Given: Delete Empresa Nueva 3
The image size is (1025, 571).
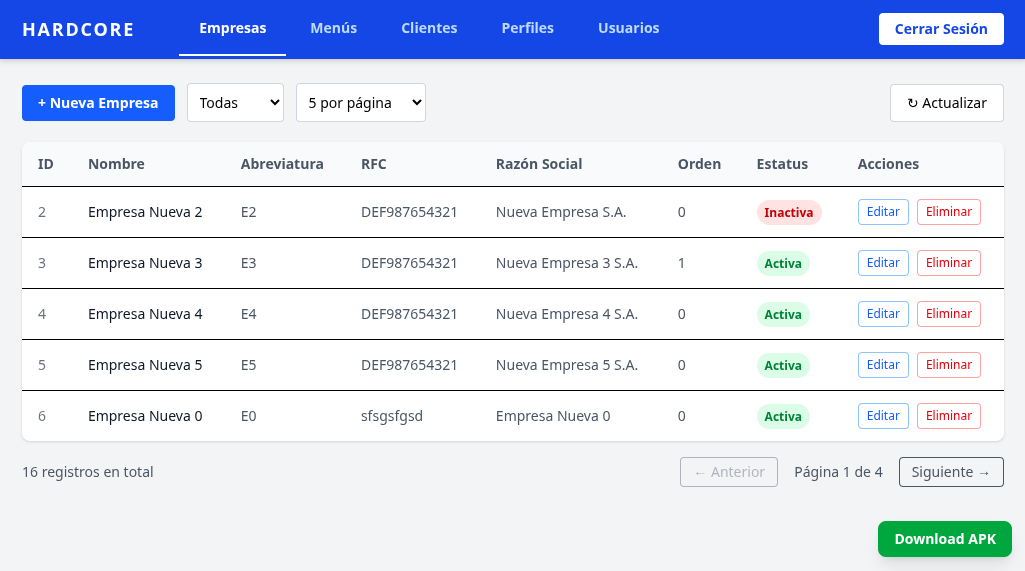Looking at the screenshot, I should point(949,263).
